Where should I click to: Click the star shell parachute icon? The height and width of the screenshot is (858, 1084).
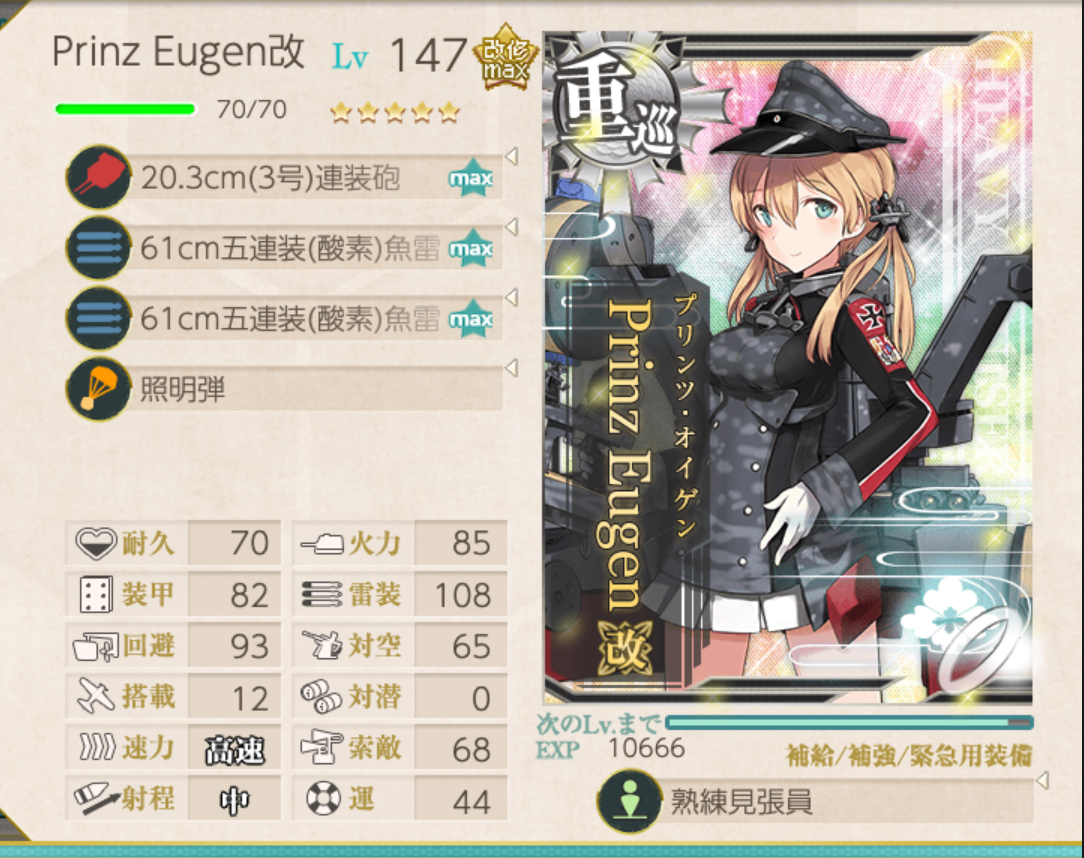click(99, 389)
